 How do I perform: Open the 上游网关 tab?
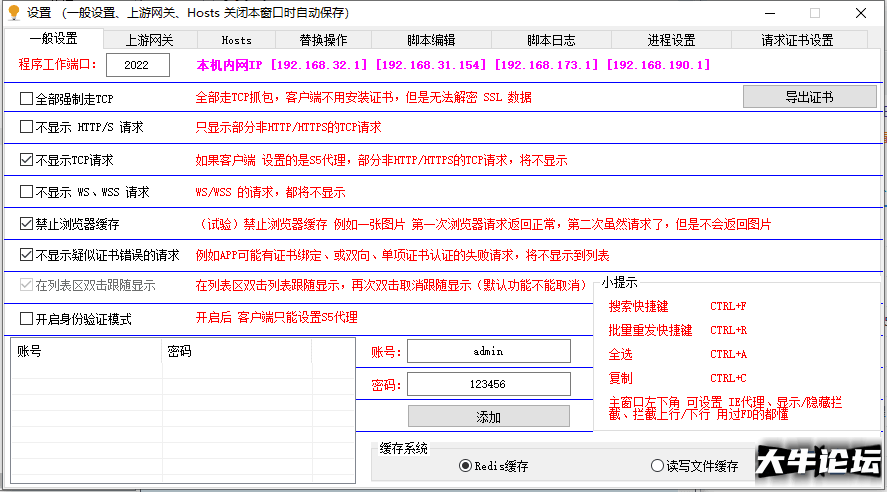click(x=150, y=40)
